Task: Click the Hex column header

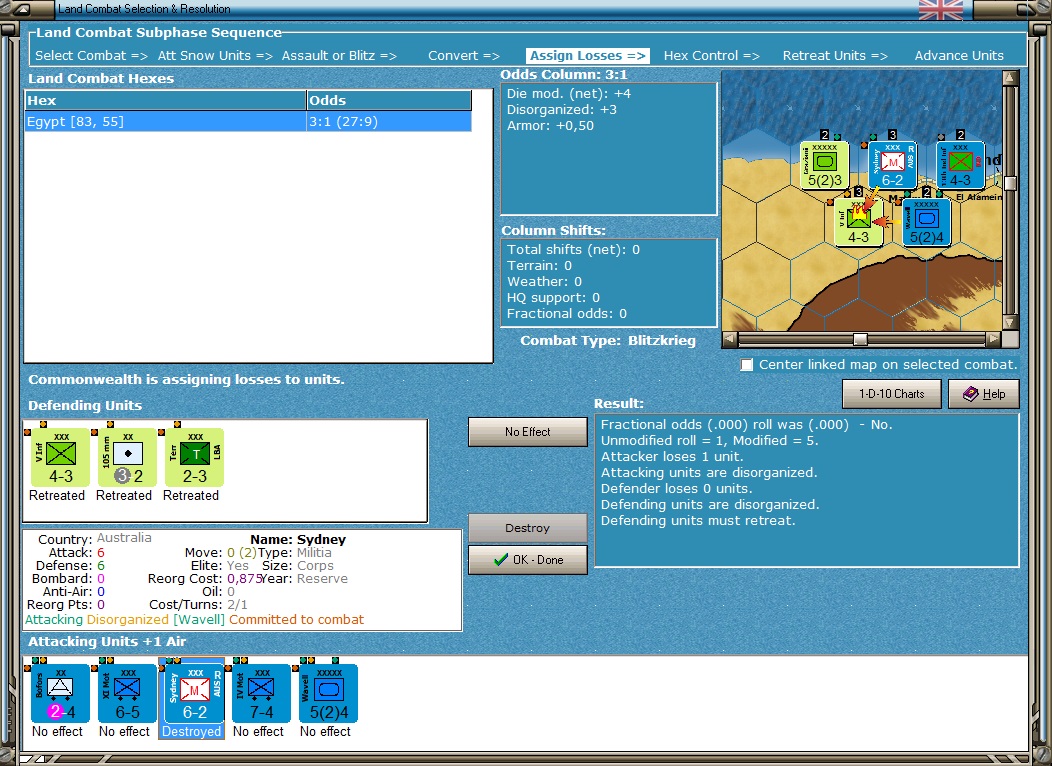Action: pos(165,101)
